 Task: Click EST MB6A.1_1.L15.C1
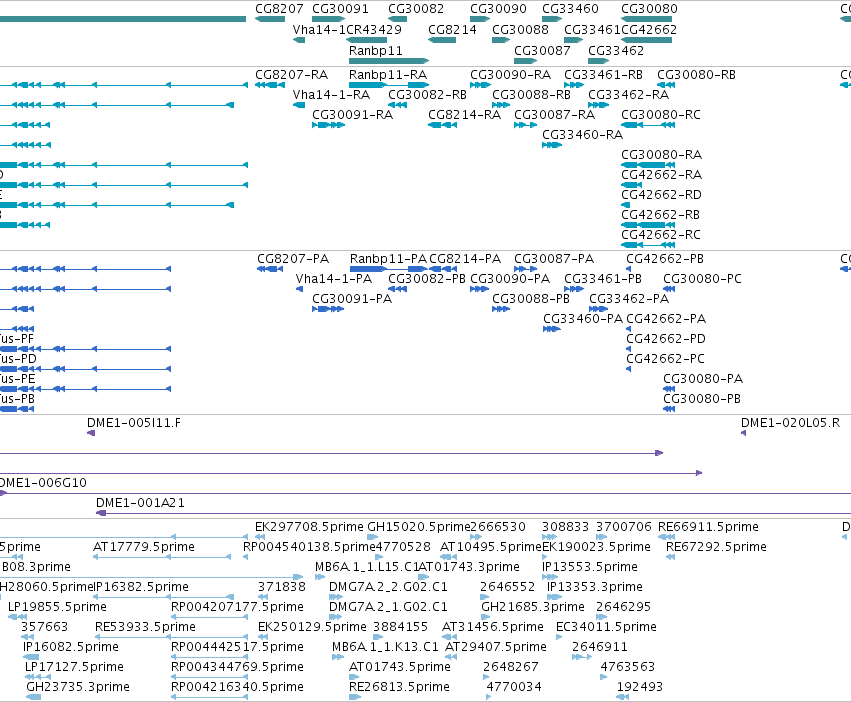coord(320,577)
